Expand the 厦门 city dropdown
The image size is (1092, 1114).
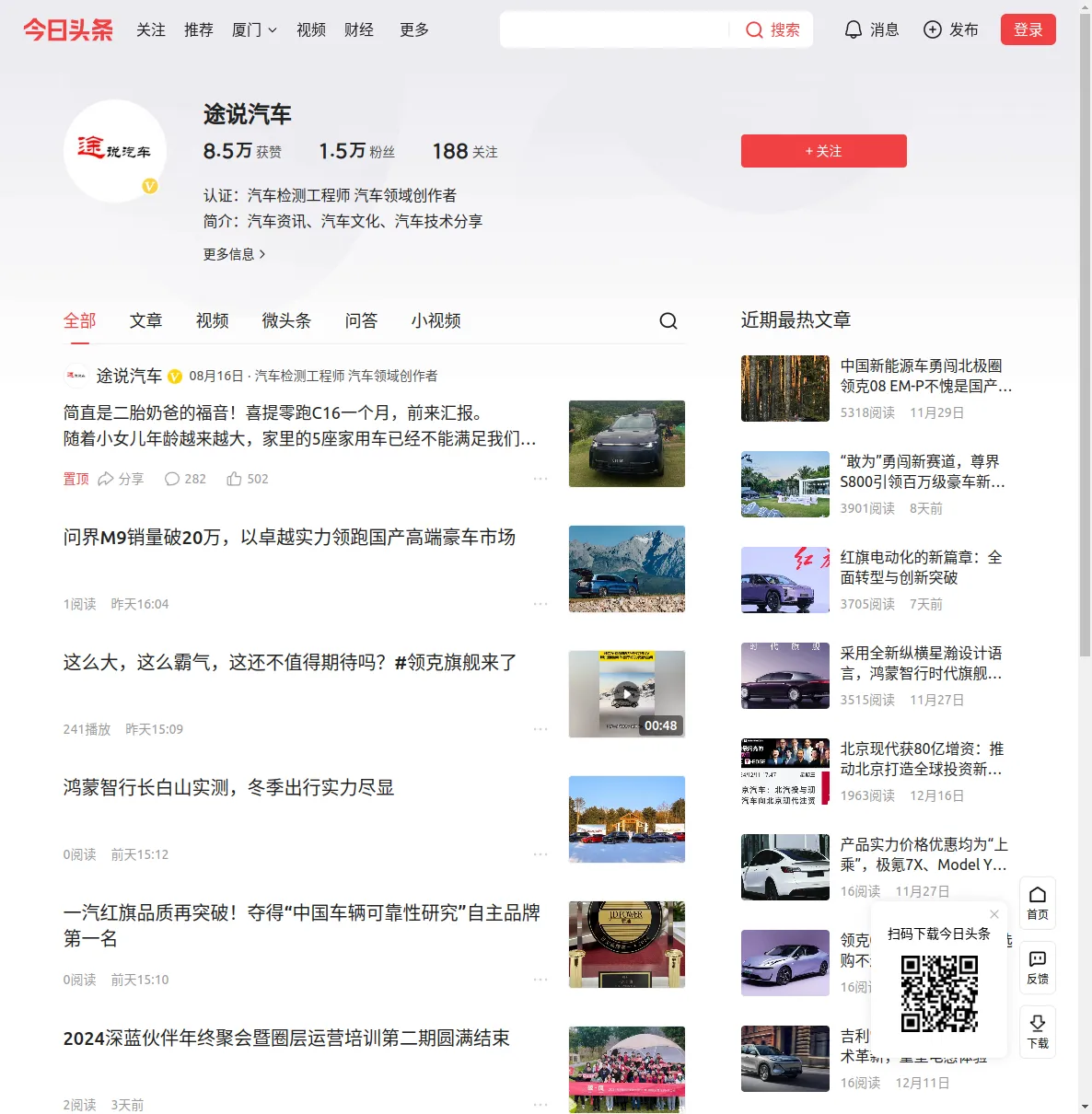click(x=254, y=30)
